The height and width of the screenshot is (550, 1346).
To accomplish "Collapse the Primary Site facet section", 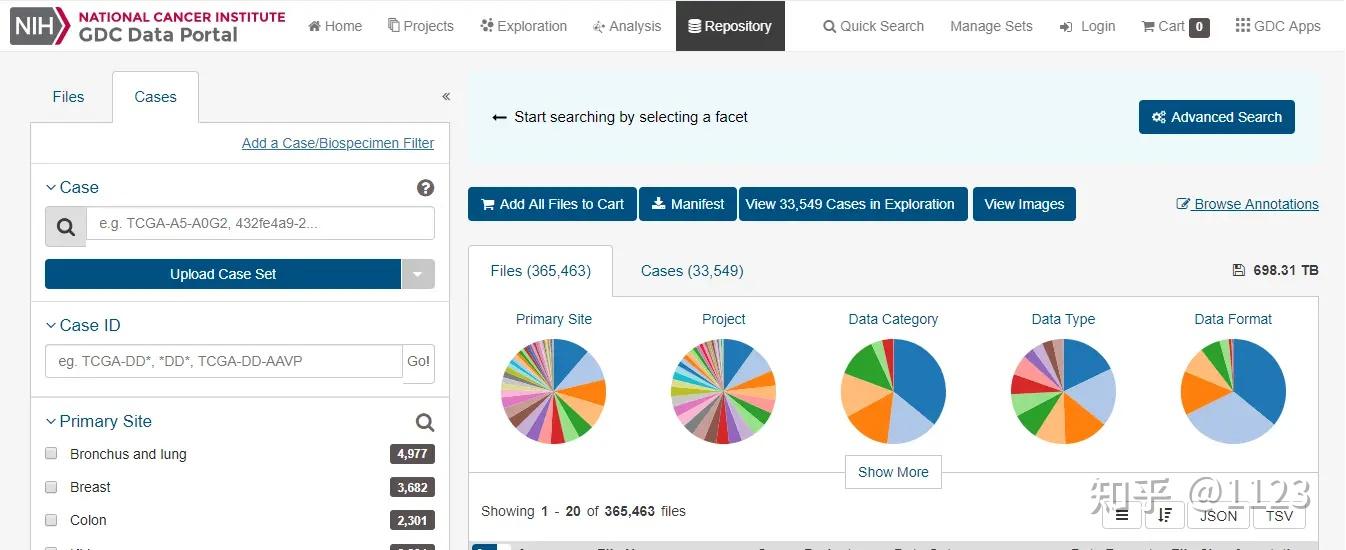I will (x=51, y=421).
